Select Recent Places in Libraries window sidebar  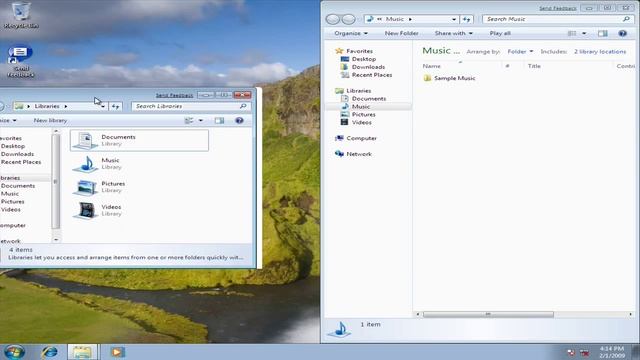point(21,162)
